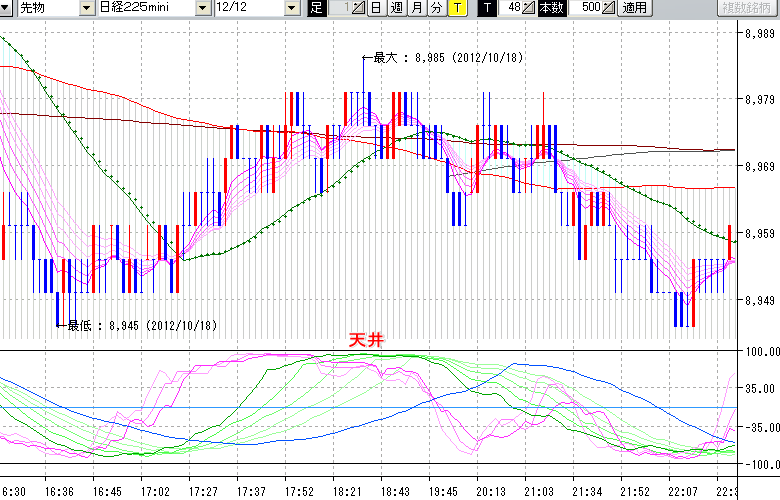Viewport: 780px width, 500px height.
Task: Switch to 月 monthly timeframe
Action: [x=416, y=8]
